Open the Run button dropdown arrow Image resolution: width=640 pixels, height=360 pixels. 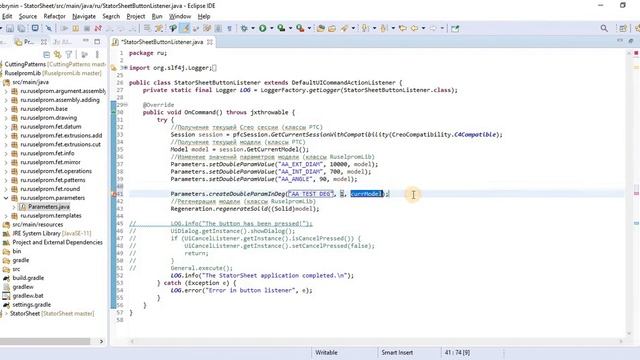[272, 28]
